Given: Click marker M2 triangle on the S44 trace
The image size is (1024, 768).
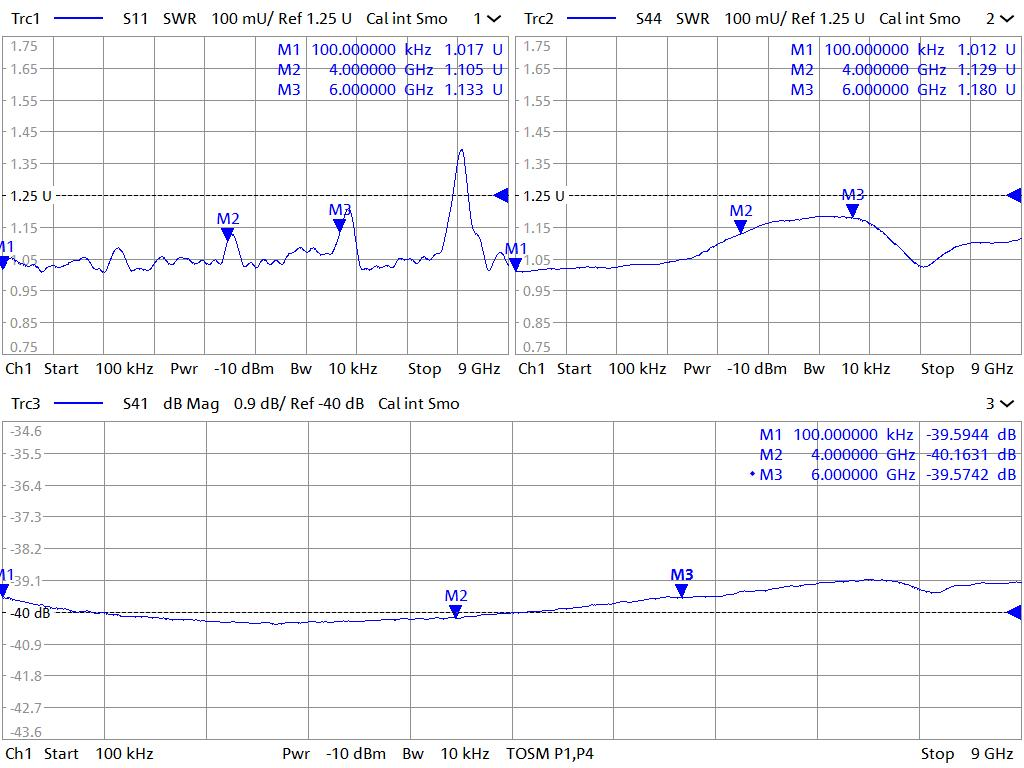Looking at the screenshot, I should 741,226.
